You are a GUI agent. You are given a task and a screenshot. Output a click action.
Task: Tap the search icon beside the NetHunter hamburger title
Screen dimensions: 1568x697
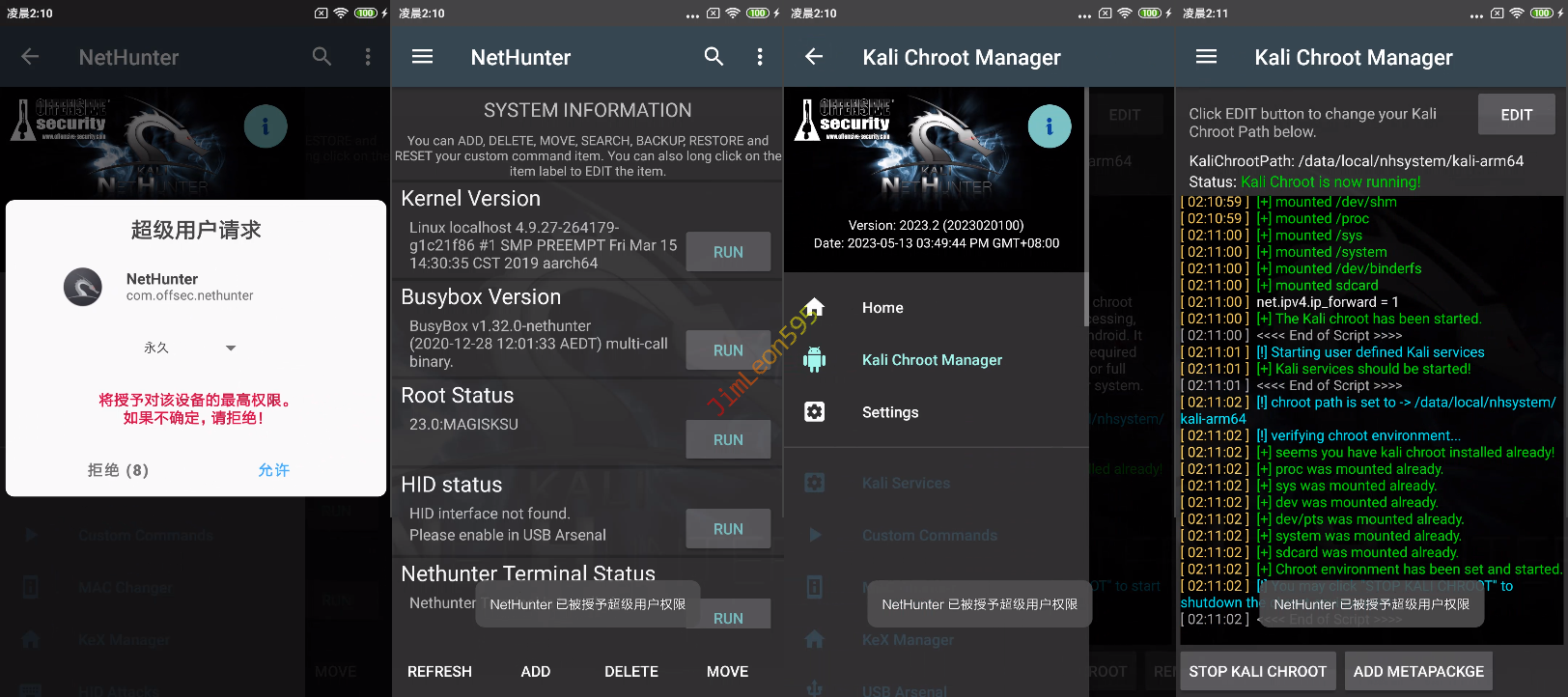tap(714, 57)
